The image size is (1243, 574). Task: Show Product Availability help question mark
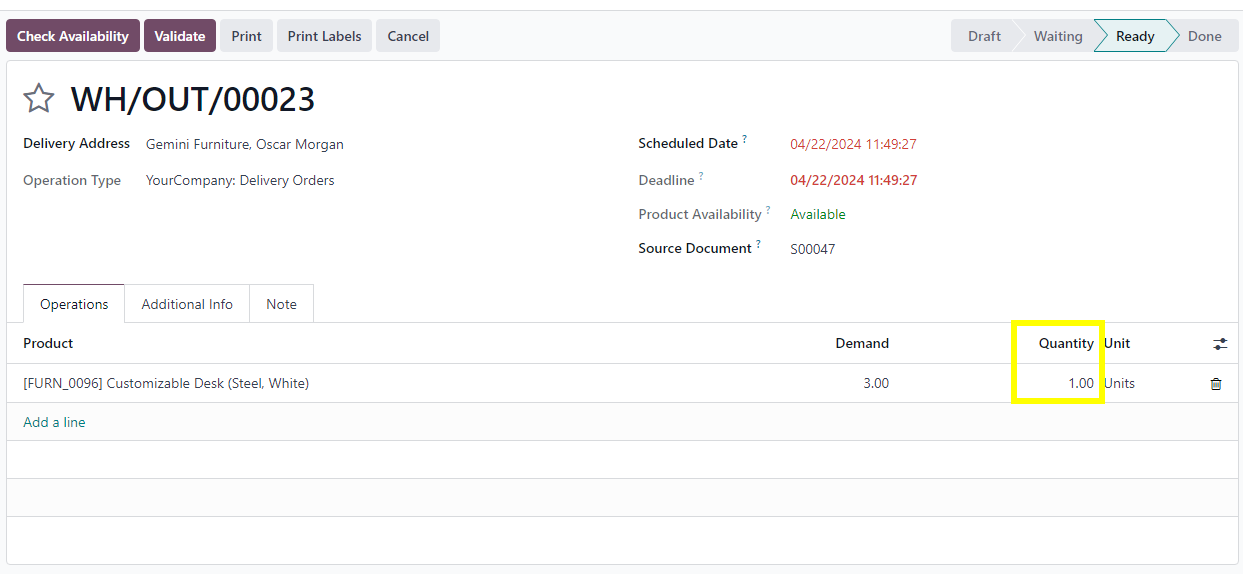pos(768,210)
